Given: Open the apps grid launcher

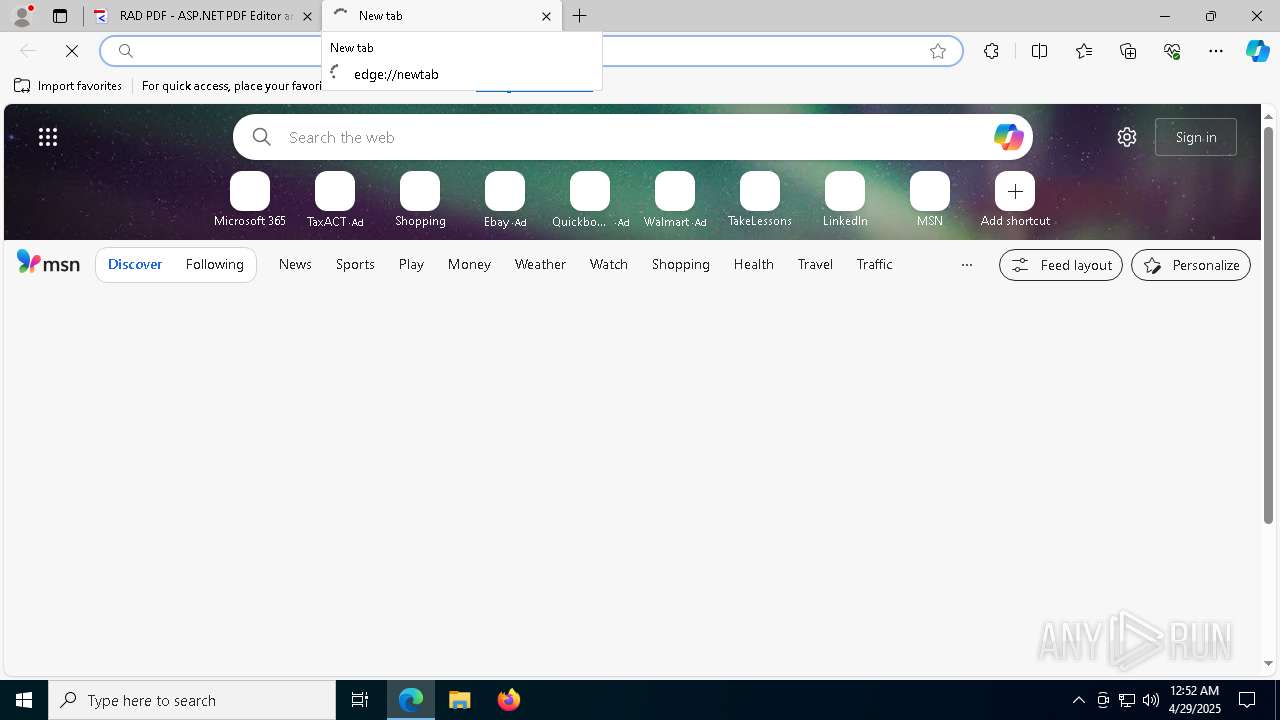Looking at the screenshot, I should (x=48, y=137).
